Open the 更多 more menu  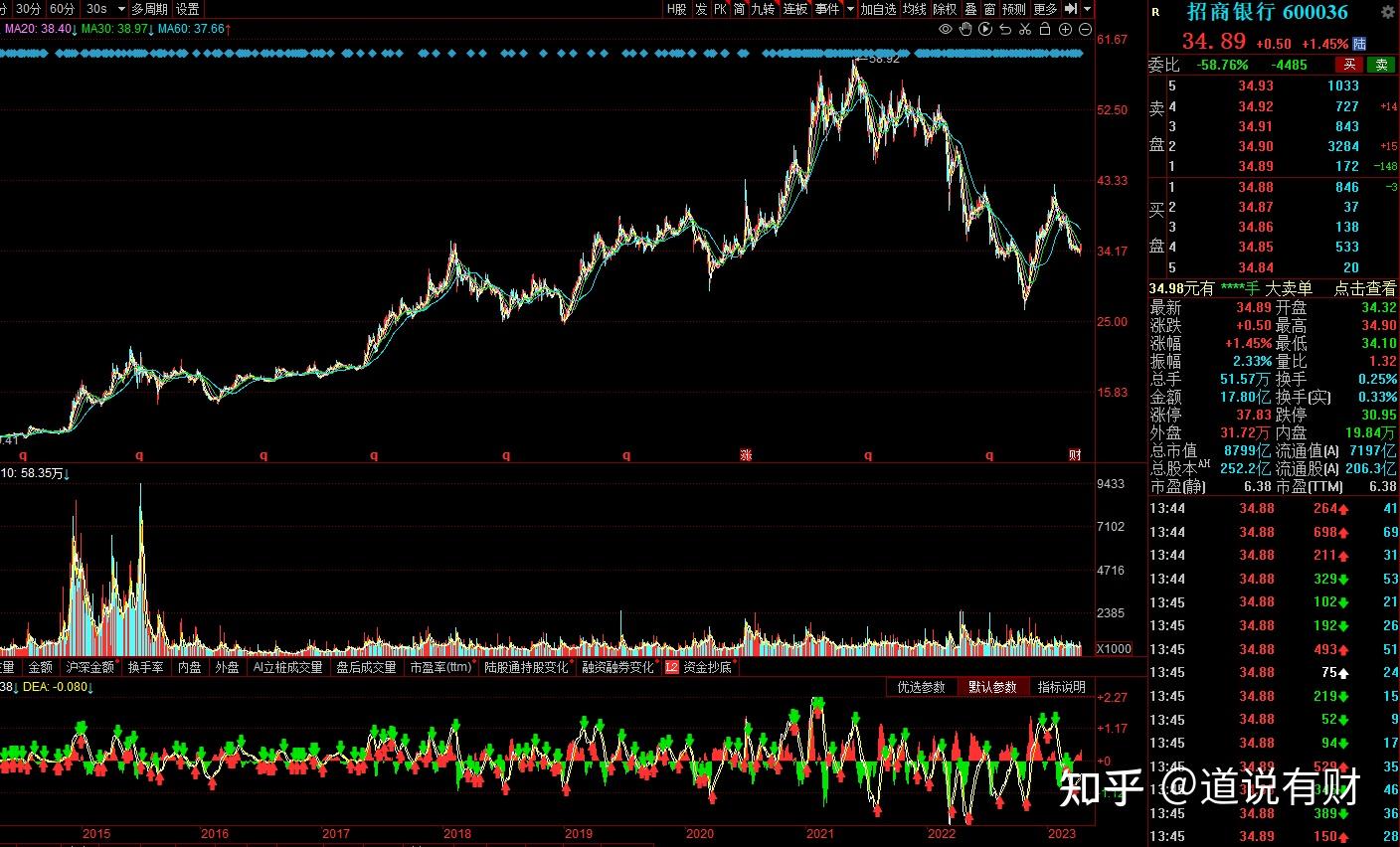[x=1046, y=9]
